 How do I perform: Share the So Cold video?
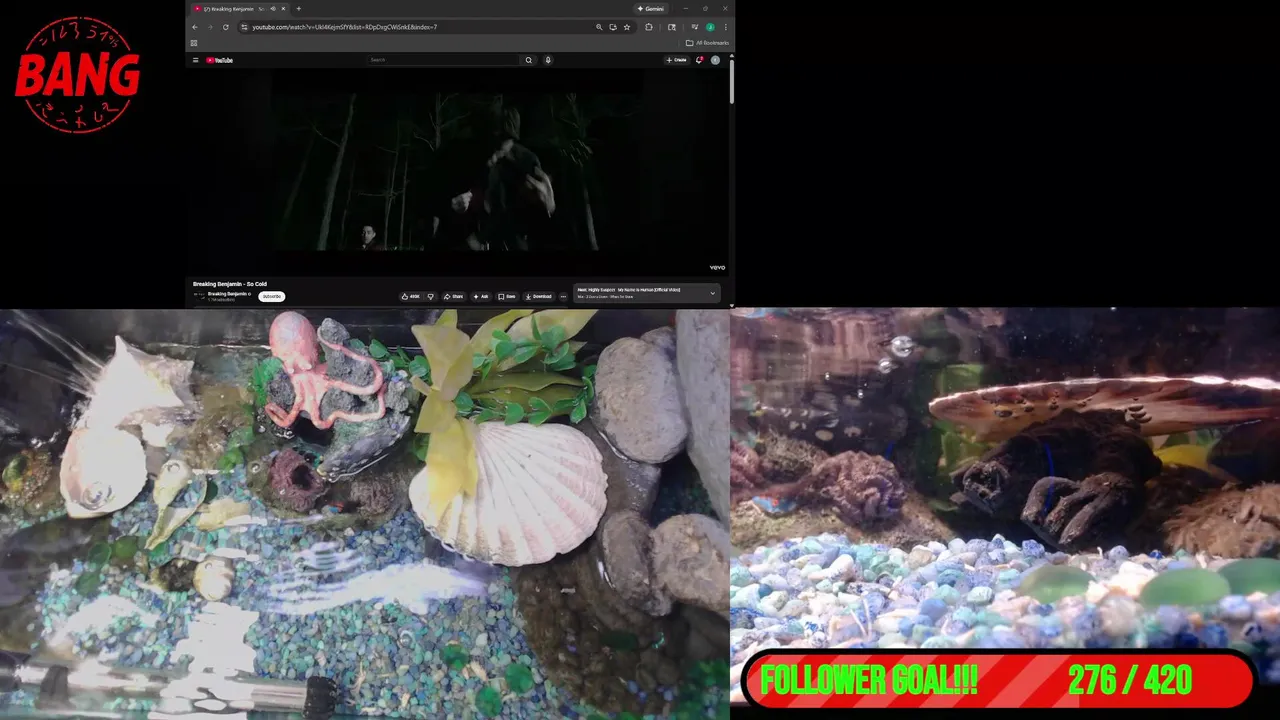(454, 296)
